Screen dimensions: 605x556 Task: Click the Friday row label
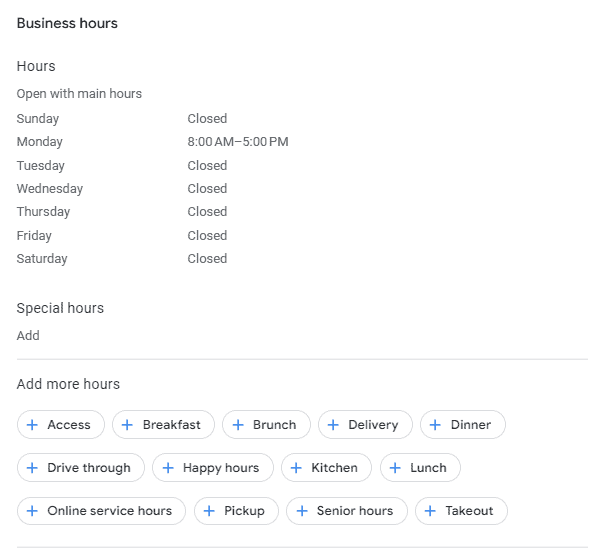click(x=34, y=235)
